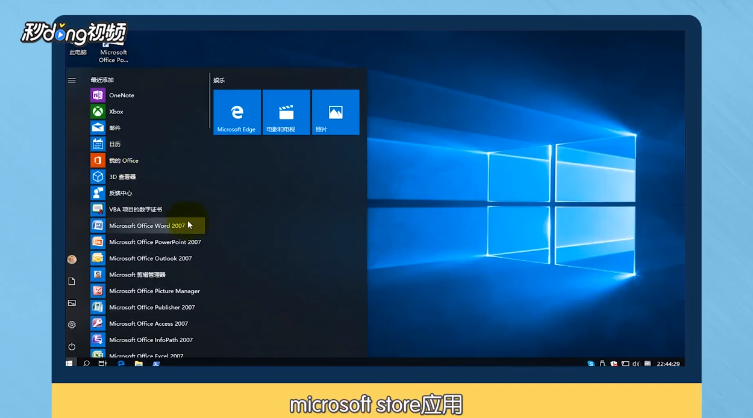Click the input method tray indicator
The image size is (753, 418).
tap(647, 364)
